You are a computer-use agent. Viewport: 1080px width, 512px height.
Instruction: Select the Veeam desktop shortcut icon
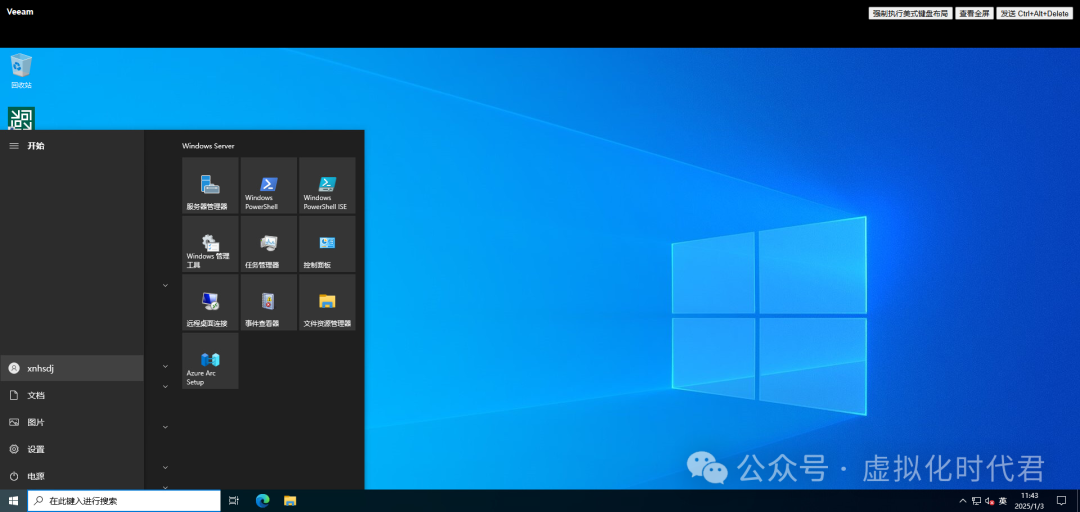[x=21, y=118]
